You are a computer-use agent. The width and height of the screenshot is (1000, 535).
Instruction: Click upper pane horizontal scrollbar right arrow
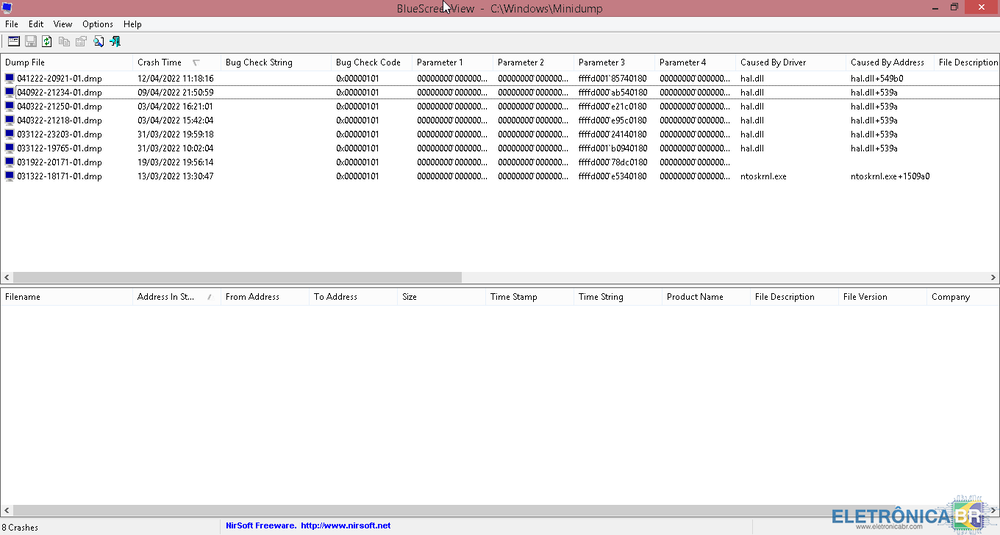coord(994,277)
